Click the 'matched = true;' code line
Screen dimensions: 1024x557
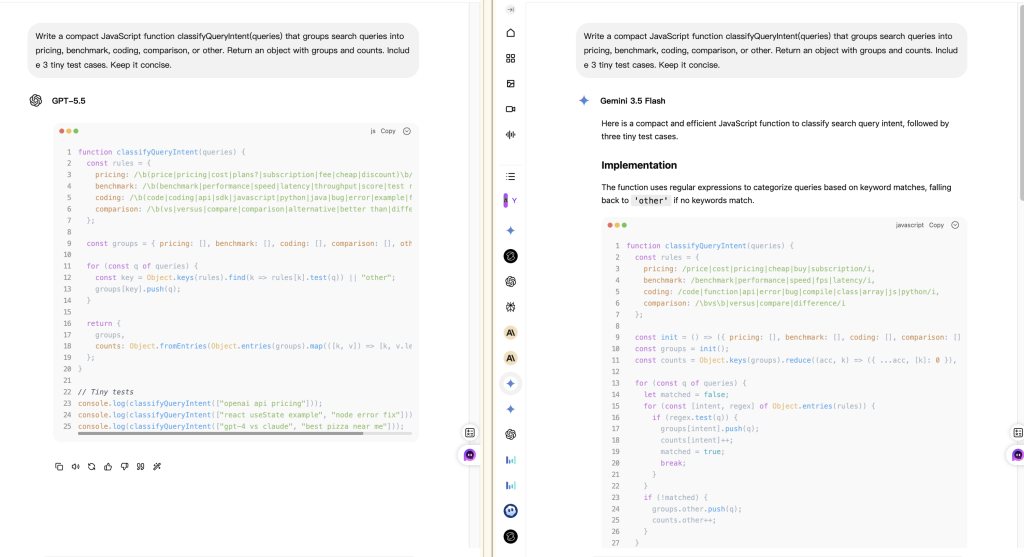tap(692, 451)
